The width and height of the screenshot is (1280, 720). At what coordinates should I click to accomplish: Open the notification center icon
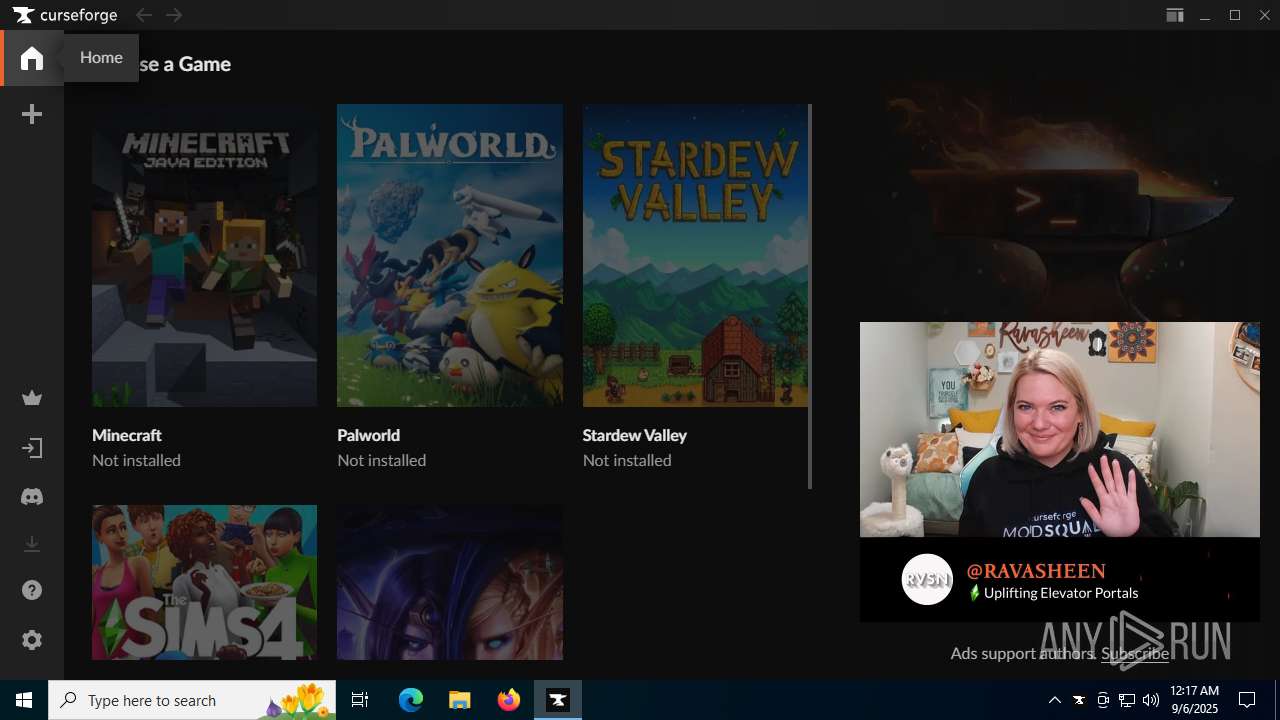point(1247,700)
